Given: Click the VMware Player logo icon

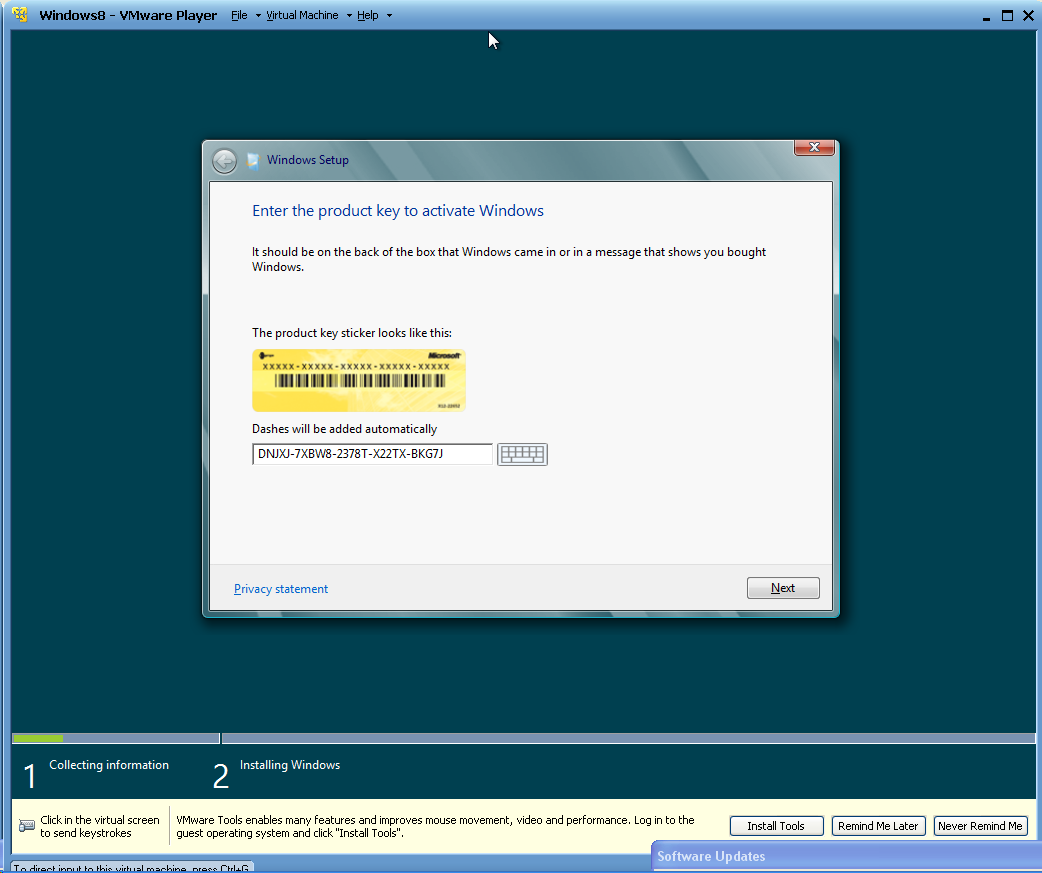Looking at the screenshot, I should click(x=19, y=15).
